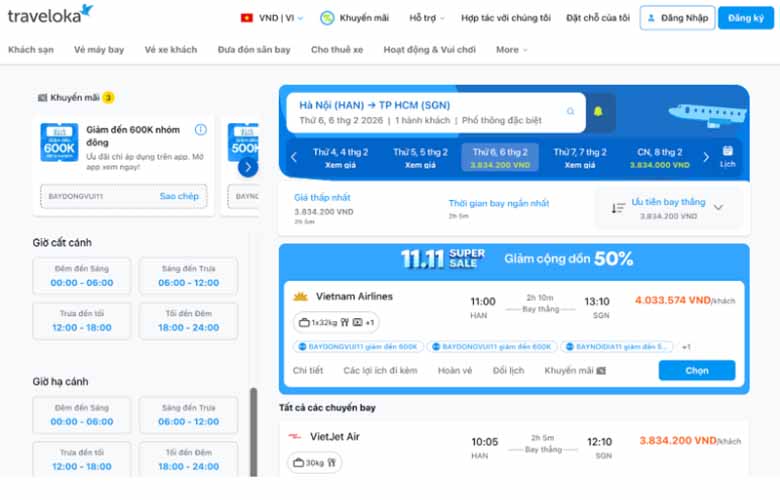Open the VND | VI currency language dropdown
The image size is (780, 500).
272,18
